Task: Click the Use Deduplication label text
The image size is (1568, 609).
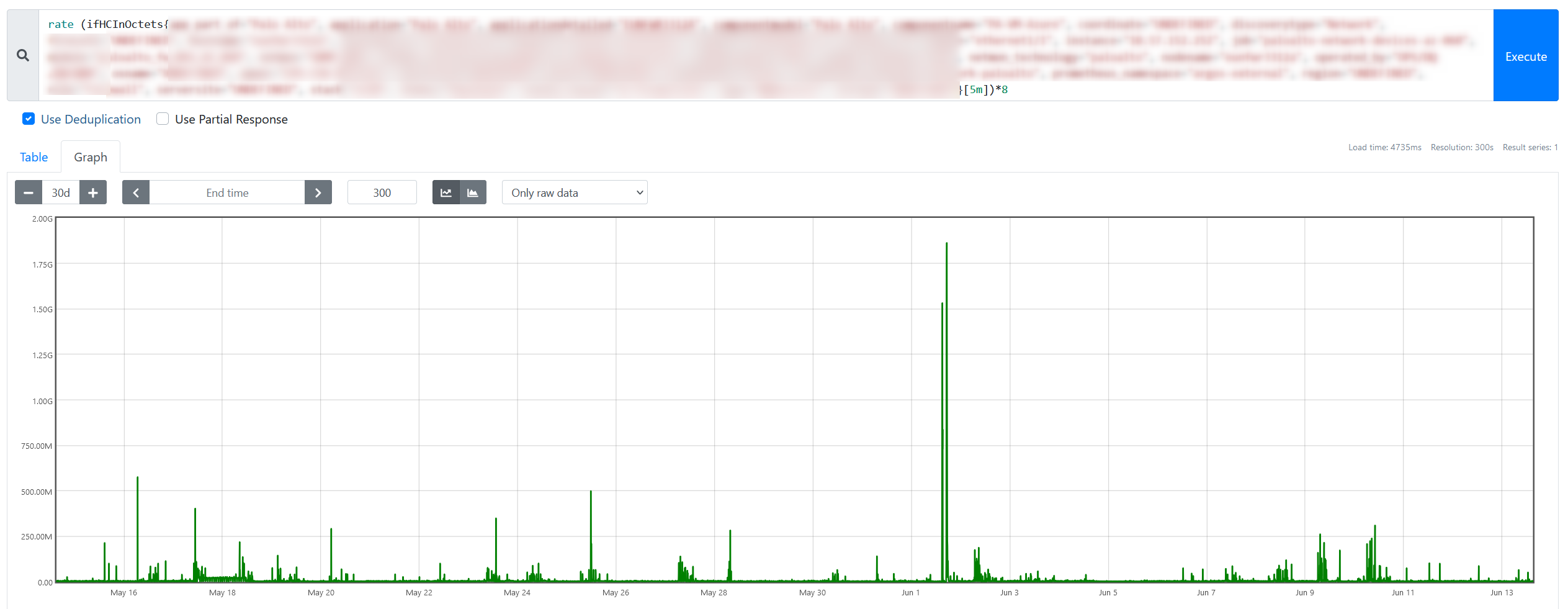Action: point(91,119)
